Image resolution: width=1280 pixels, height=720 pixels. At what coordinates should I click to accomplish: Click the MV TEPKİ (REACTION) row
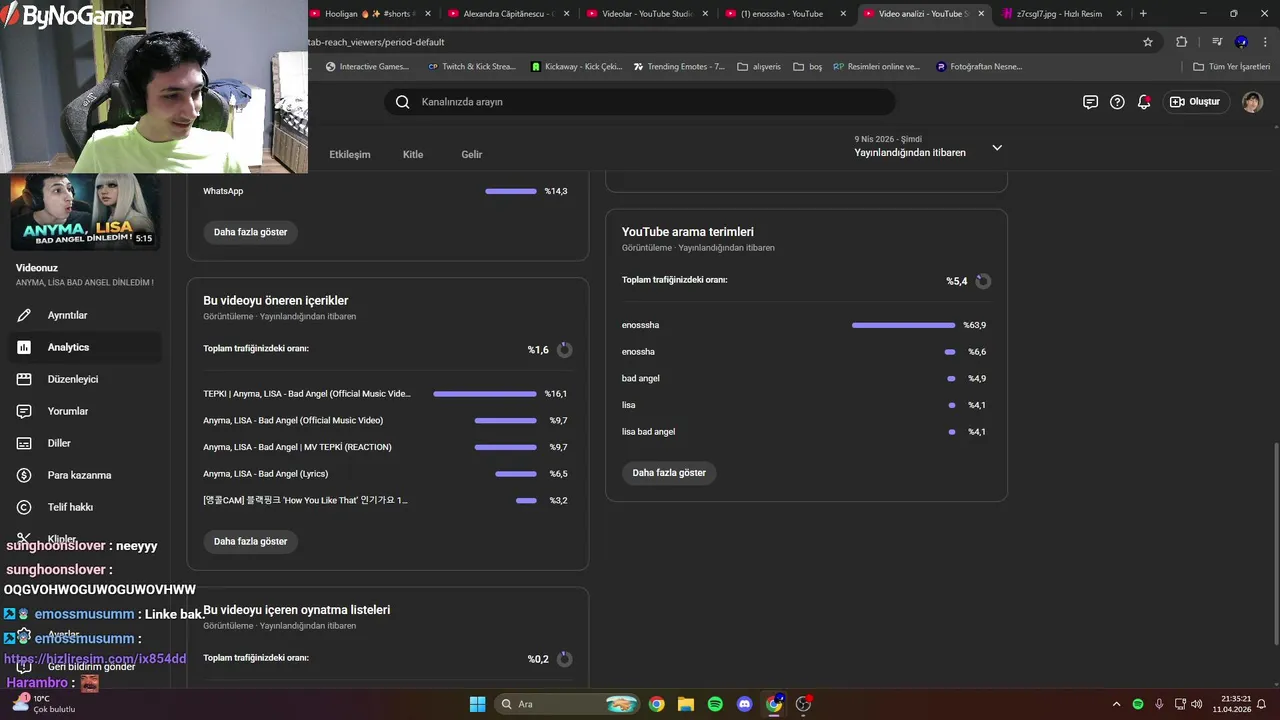(385, 447)
